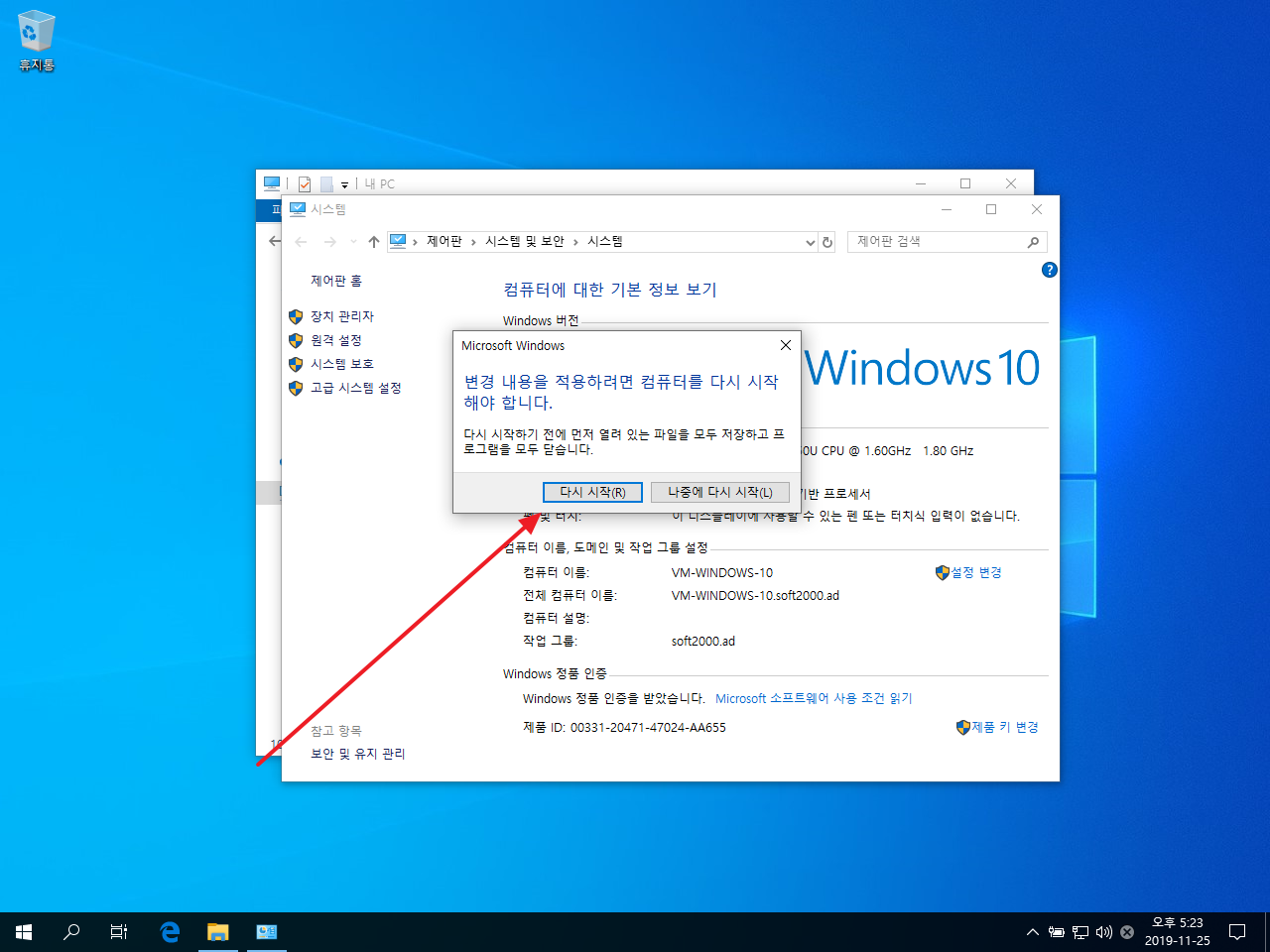Click the shield icon beside 제품 키 변경
Screen dimensions: 1270x952
click(x=963, y=727)
